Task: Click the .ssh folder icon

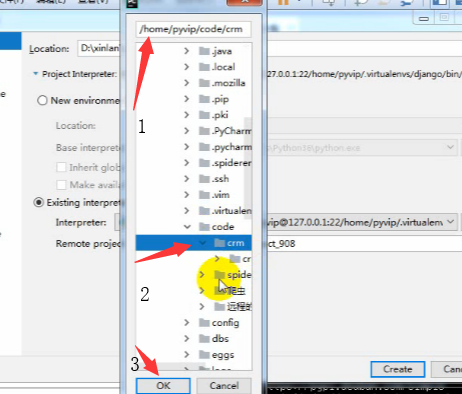Action: coord(204,179)
